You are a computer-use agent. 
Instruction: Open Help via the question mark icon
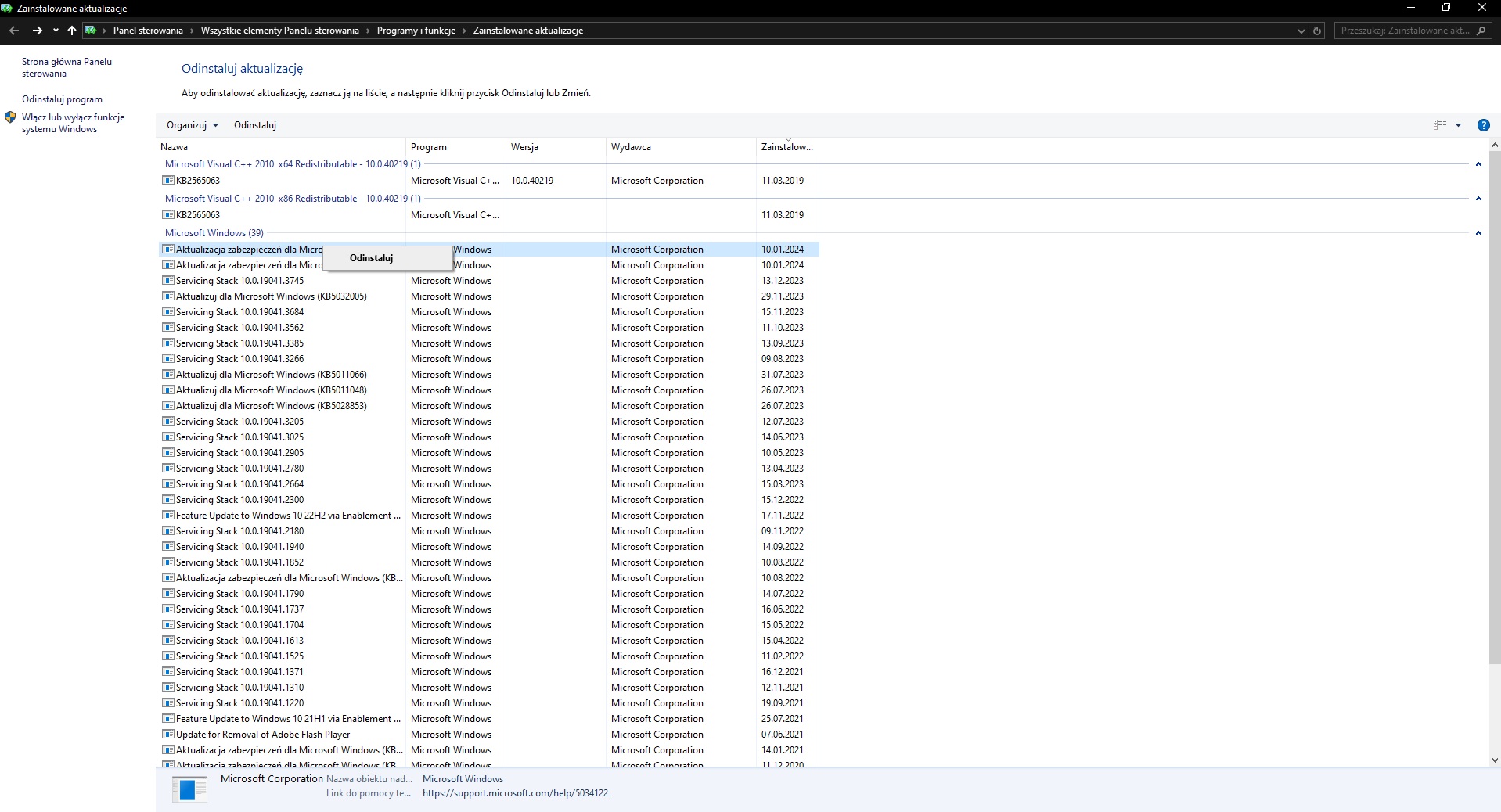tap(1484, 125)
